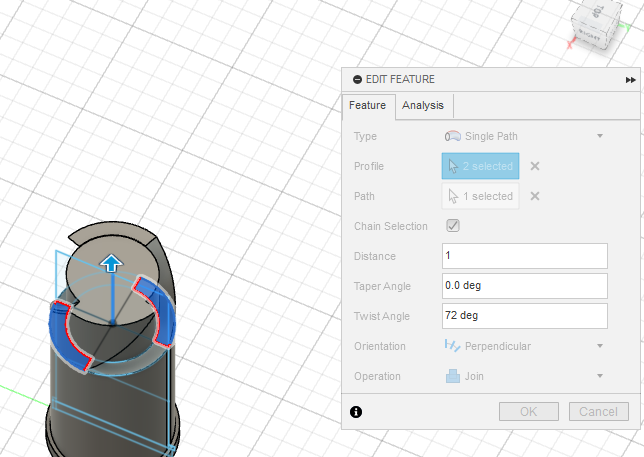Expand dialog using the double-arrow icon

630,80
